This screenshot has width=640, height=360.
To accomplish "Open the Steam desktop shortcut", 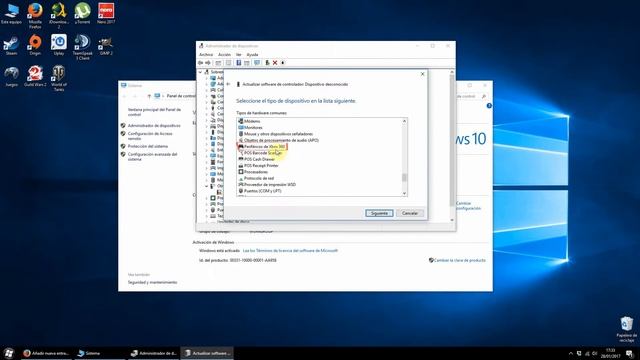I will [x=11, y=45].
